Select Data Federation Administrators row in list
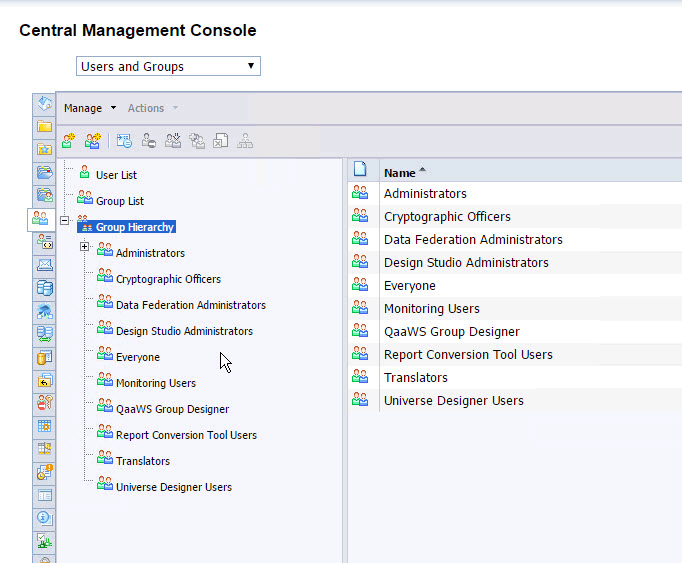The image size is (682, 563). [x=515, y=239]
